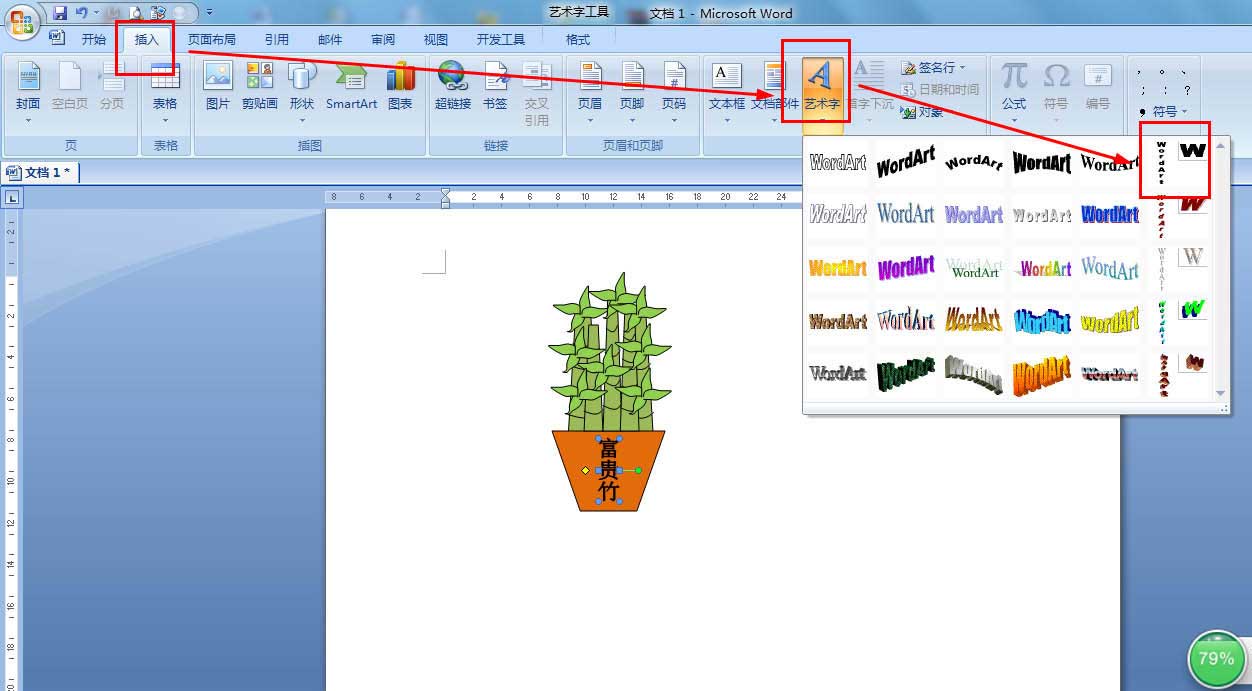
Task: Switch to the 页面布局 tab
Action: click(212, 40)
